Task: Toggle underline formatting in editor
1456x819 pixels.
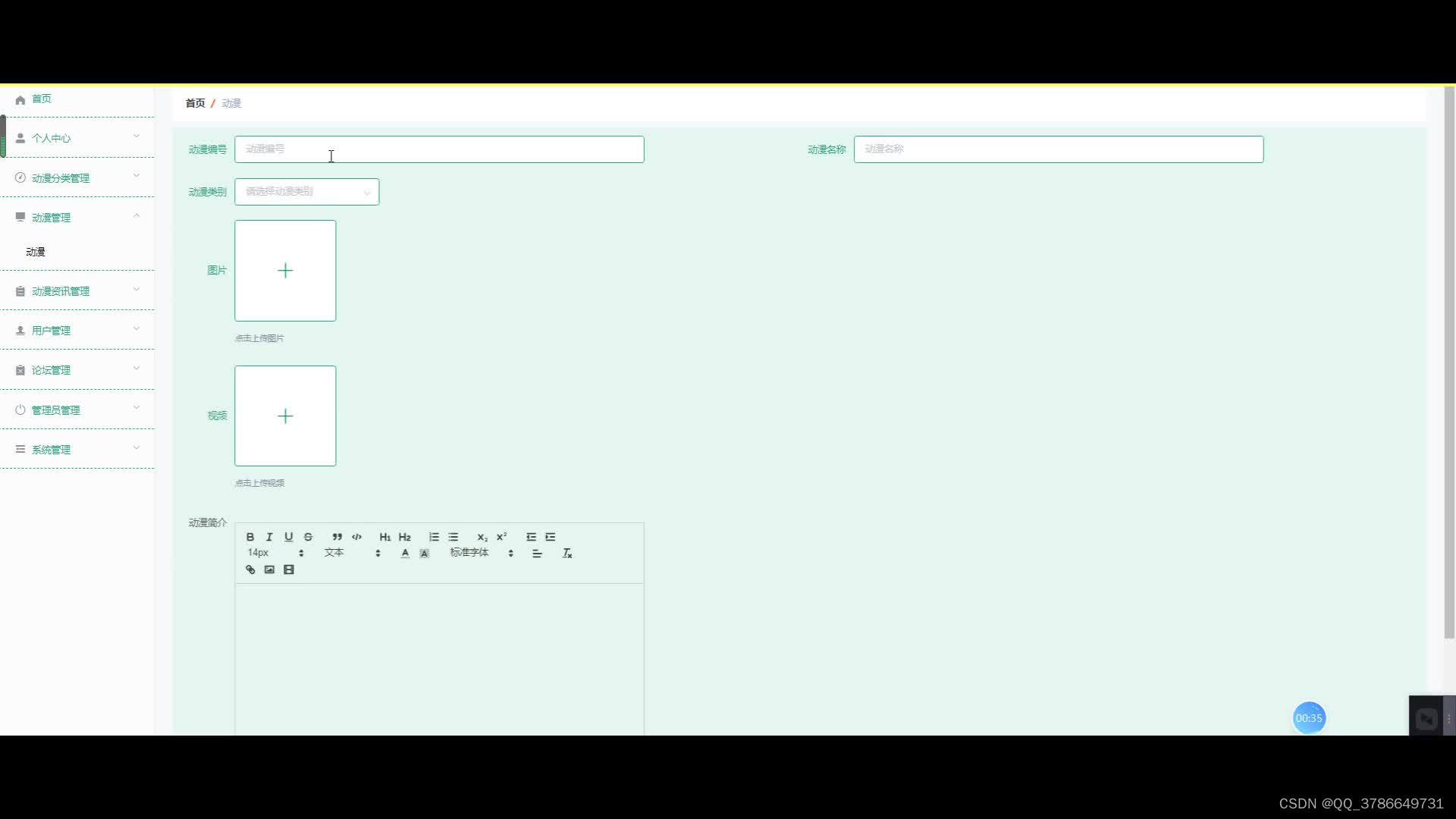Action: [289, 537]
